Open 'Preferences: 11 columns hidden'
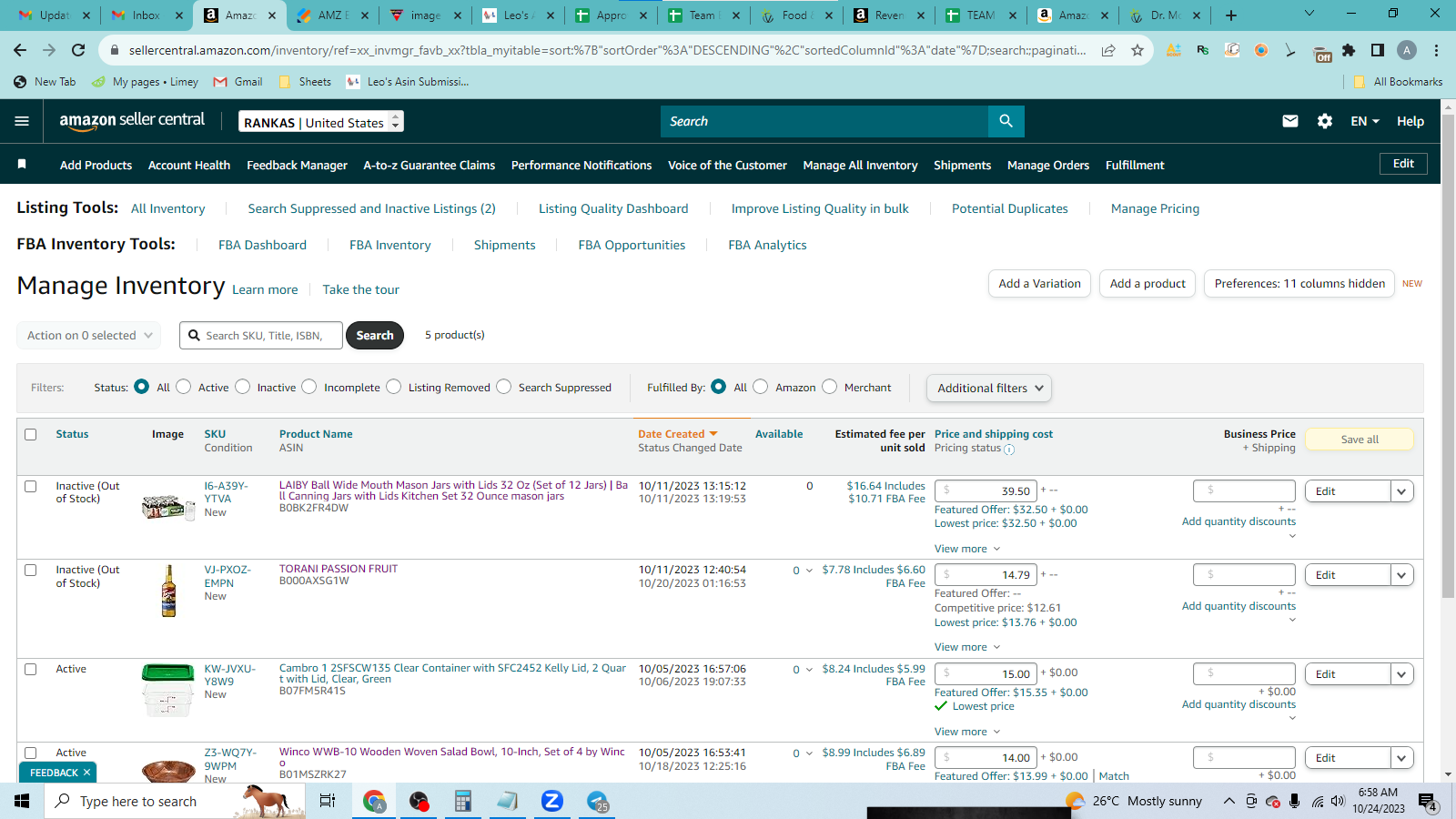Screen dimensions: 1456x819 point(1299,284)
